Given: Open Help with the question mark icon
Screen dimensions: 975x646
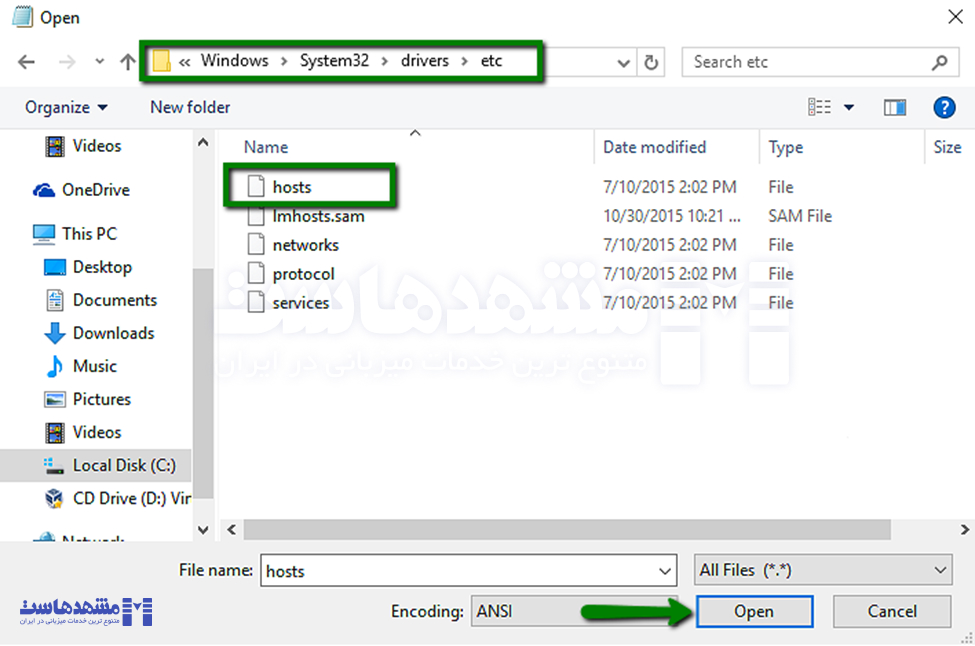Looking at the screenshot, I should click(944, 107).
